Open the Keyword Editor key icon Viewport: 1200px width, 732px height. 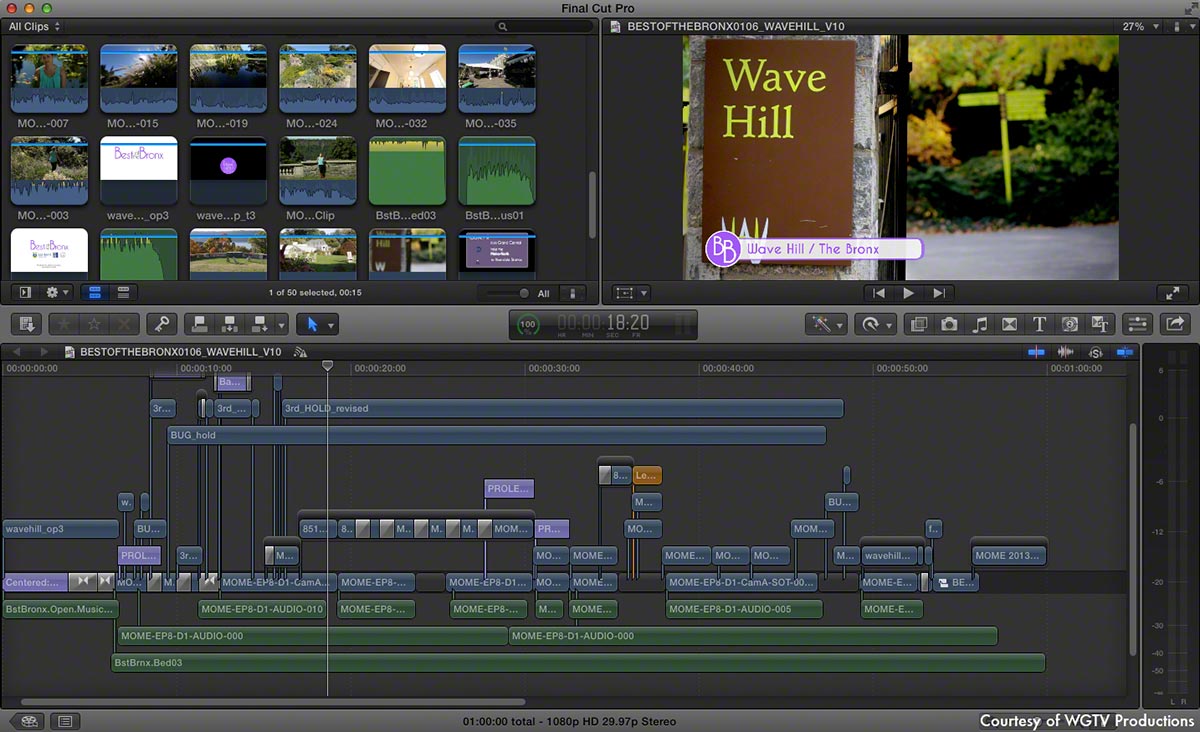pos(161,324)
